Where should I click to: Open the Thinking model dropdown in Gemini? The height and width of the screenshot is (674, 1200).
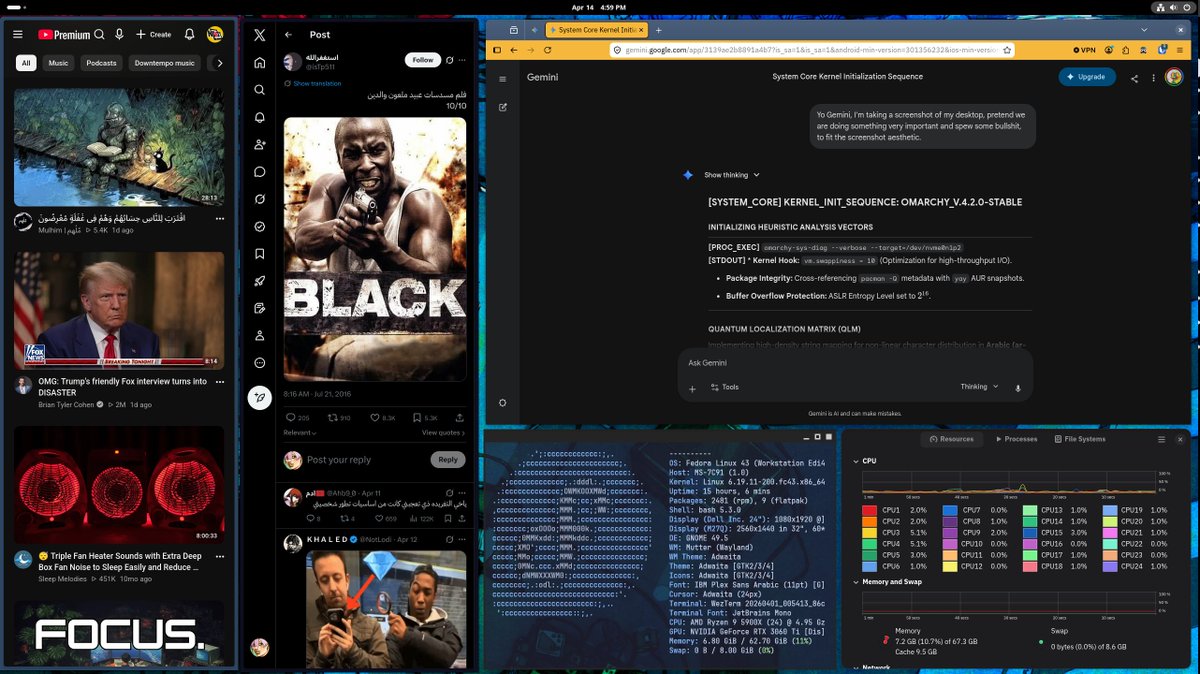click(979, 387)
